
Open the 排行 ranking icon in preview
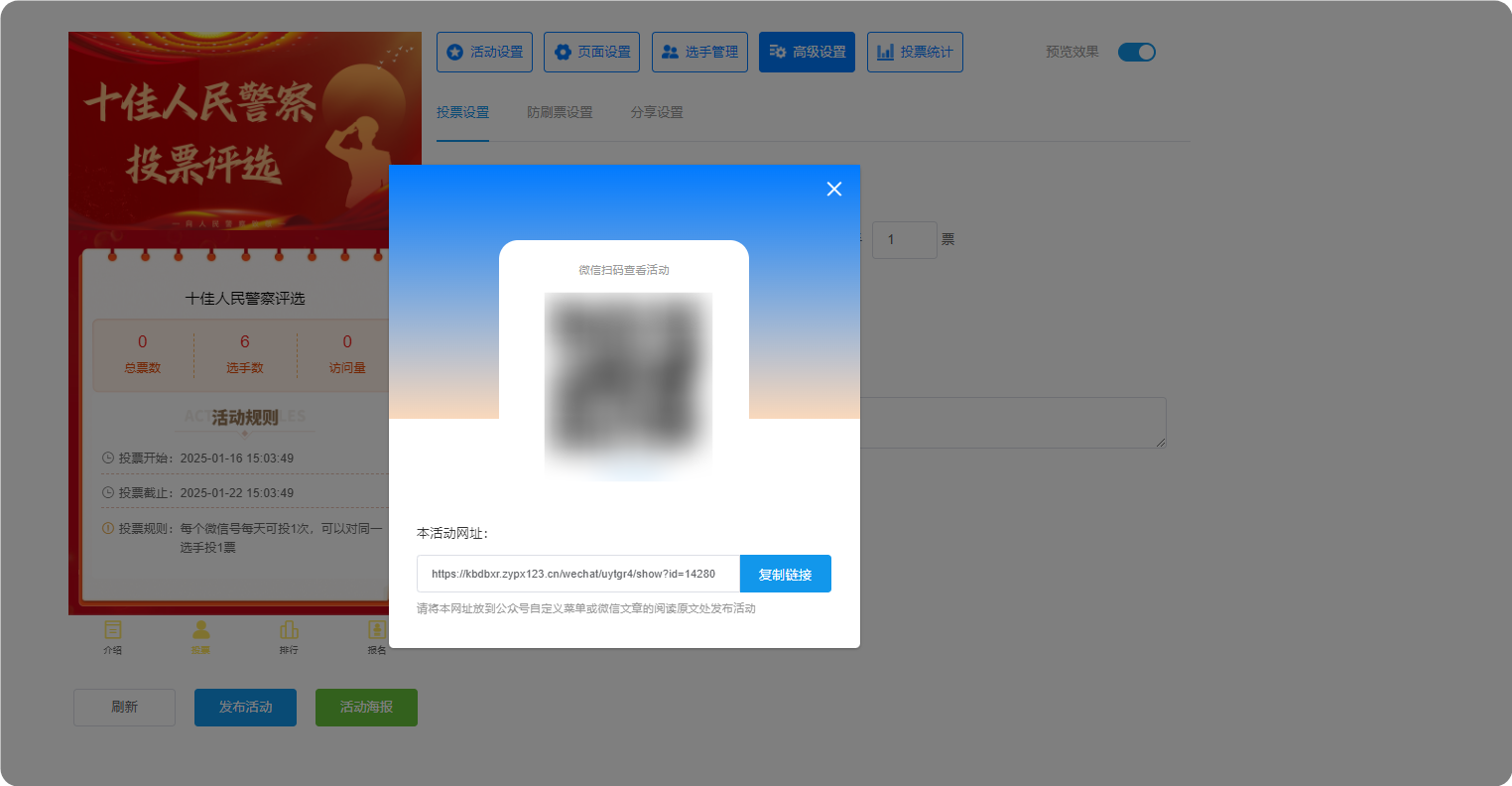289,637
